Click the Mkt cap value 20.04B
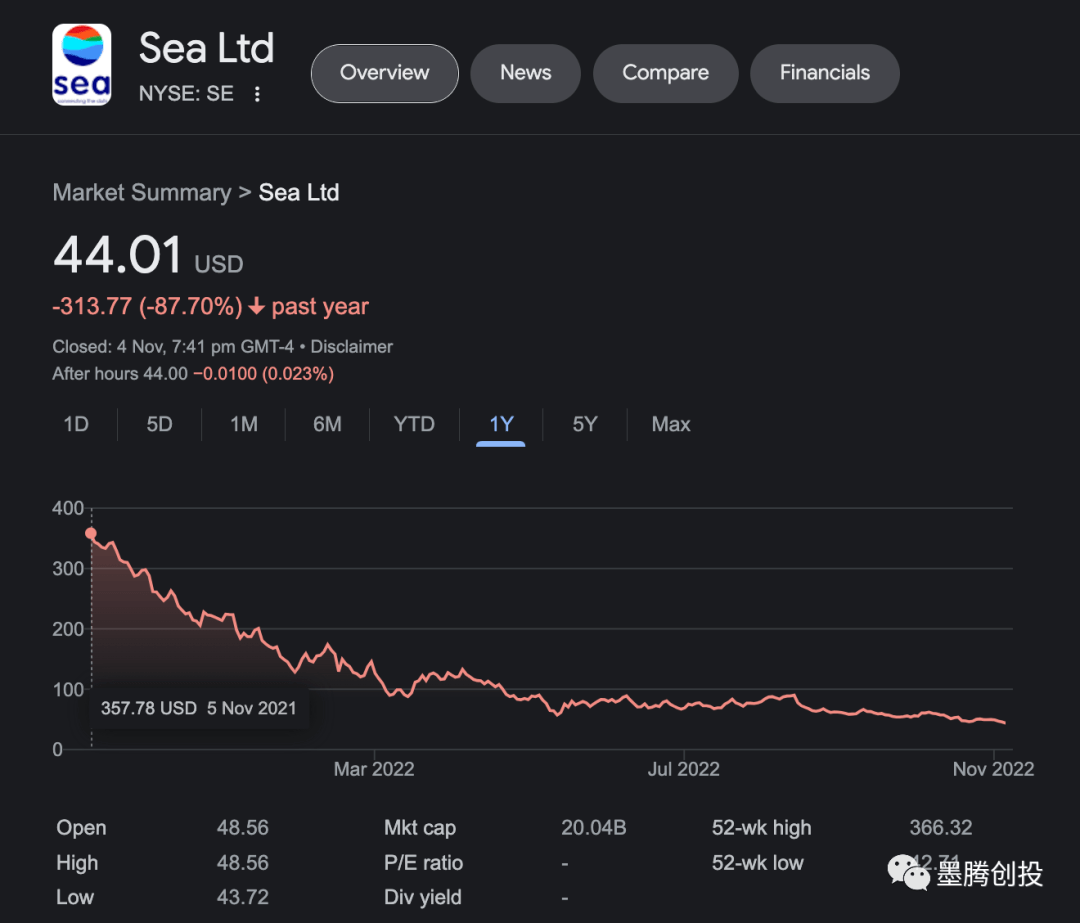 (x=593, y=828)
